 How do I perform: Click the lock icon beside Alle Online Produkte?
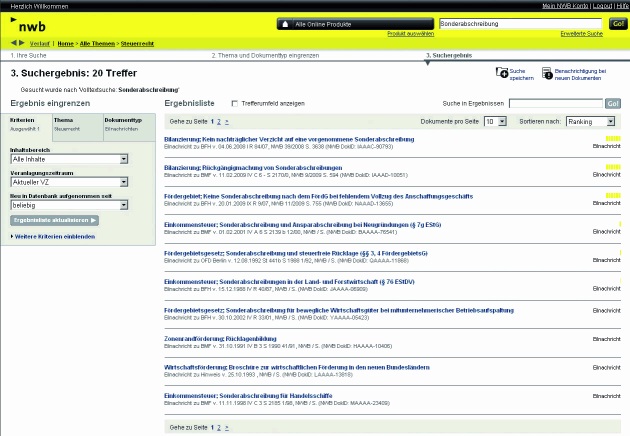coord(284,22)
